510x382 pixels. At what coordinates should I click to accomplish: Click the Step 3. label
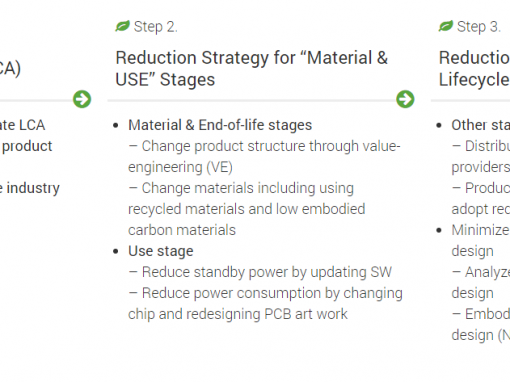tap(479, 27)
